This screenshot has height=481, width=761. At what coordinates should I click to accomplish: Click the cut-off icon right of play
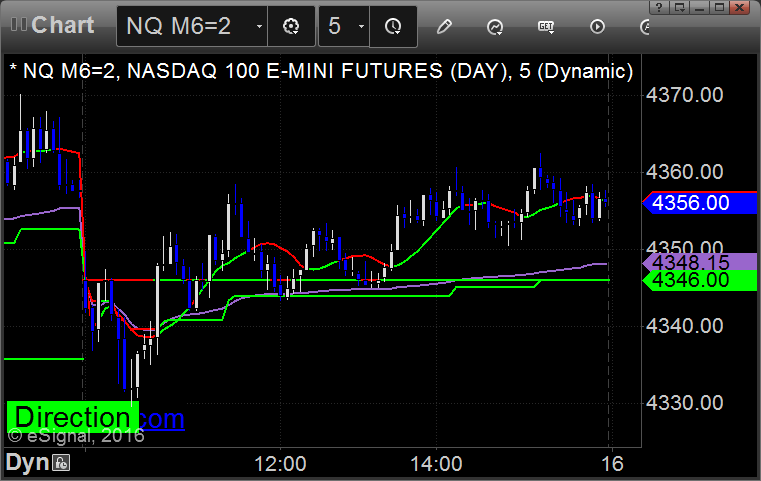pos(645,26)
